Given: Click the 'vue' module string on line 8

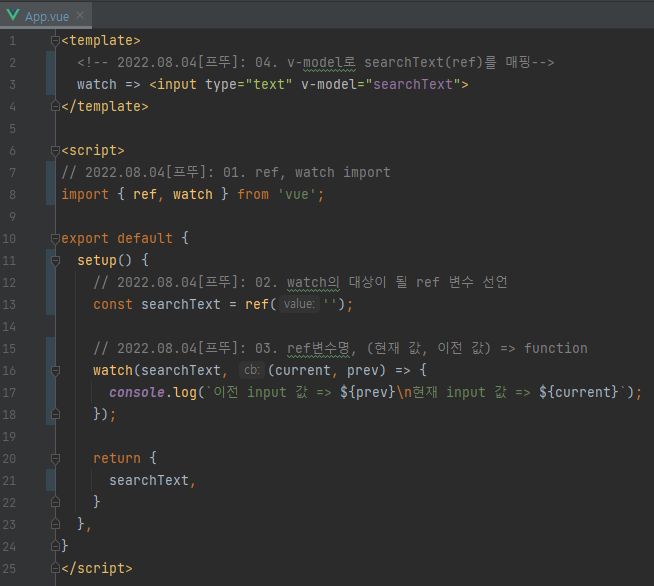Looking at the screenshot, I should pos(297,194).
